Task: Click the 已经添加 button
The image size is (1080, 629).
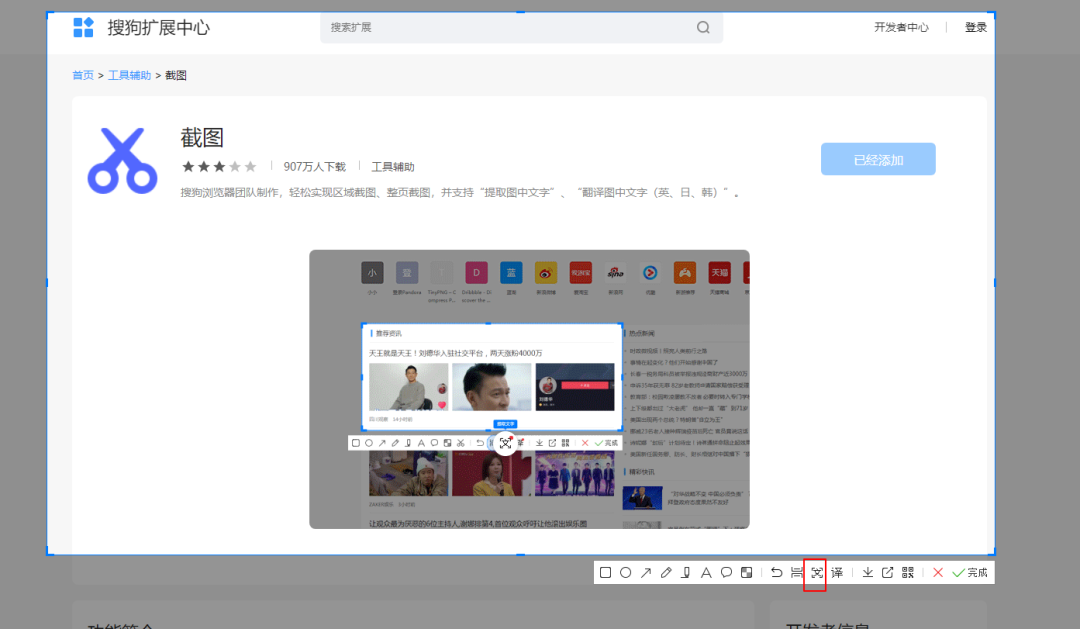Action: click(x=878, y=159)
